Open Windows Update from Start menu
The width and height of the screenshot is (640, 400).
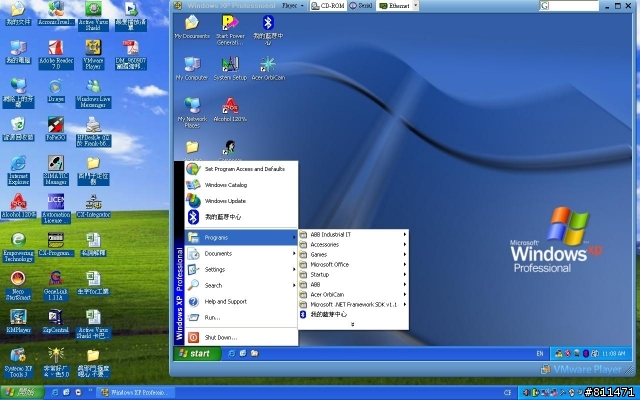point(242,201)
